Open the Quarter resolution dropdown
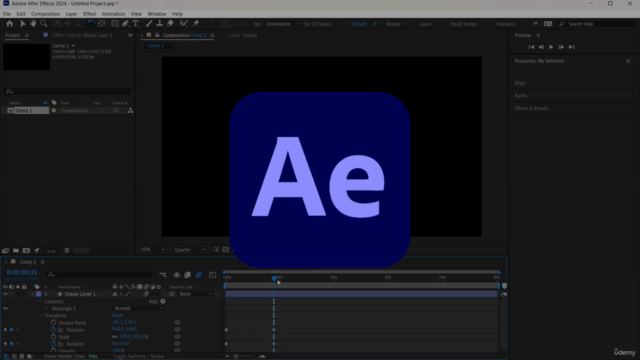This screenshot has width=640, height=360. (x=189, y=249)
